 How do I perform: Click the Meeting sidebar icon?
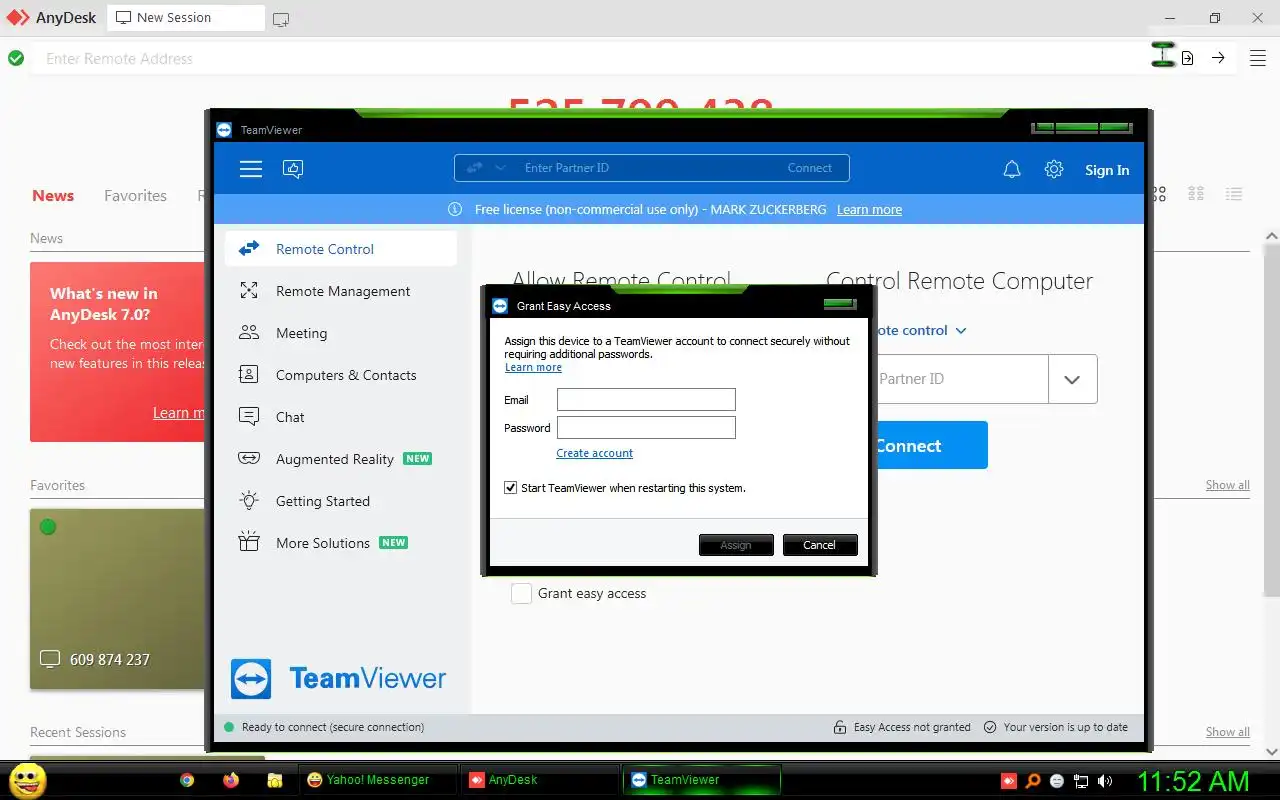[x=249, y=333]
